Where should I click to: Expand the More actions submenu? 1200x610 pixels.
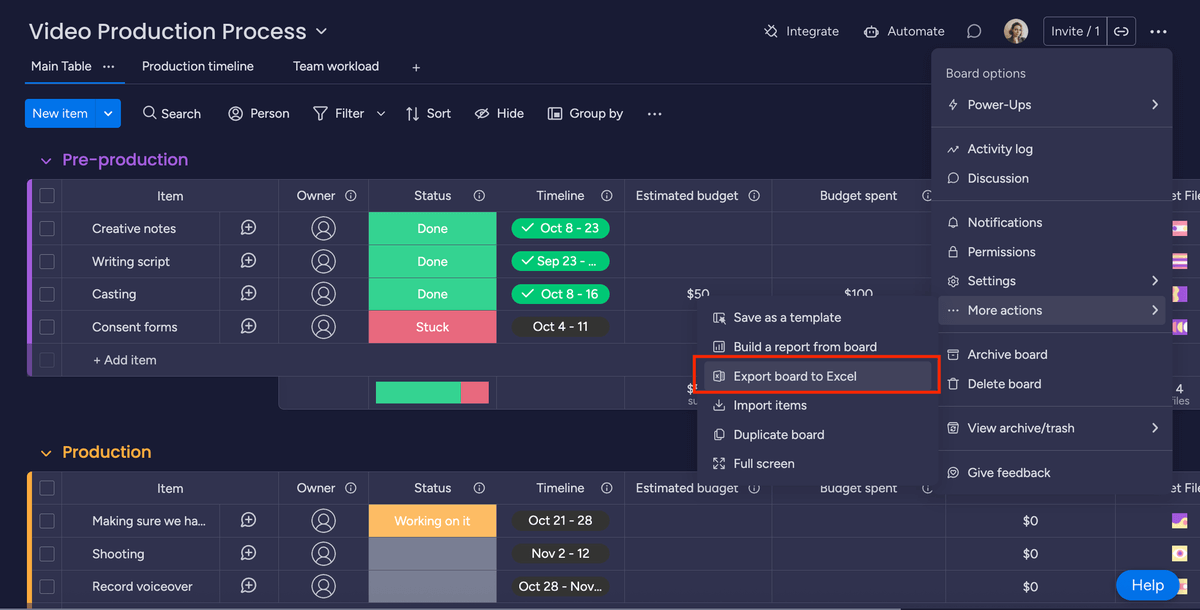click(x=1050, y=310)
